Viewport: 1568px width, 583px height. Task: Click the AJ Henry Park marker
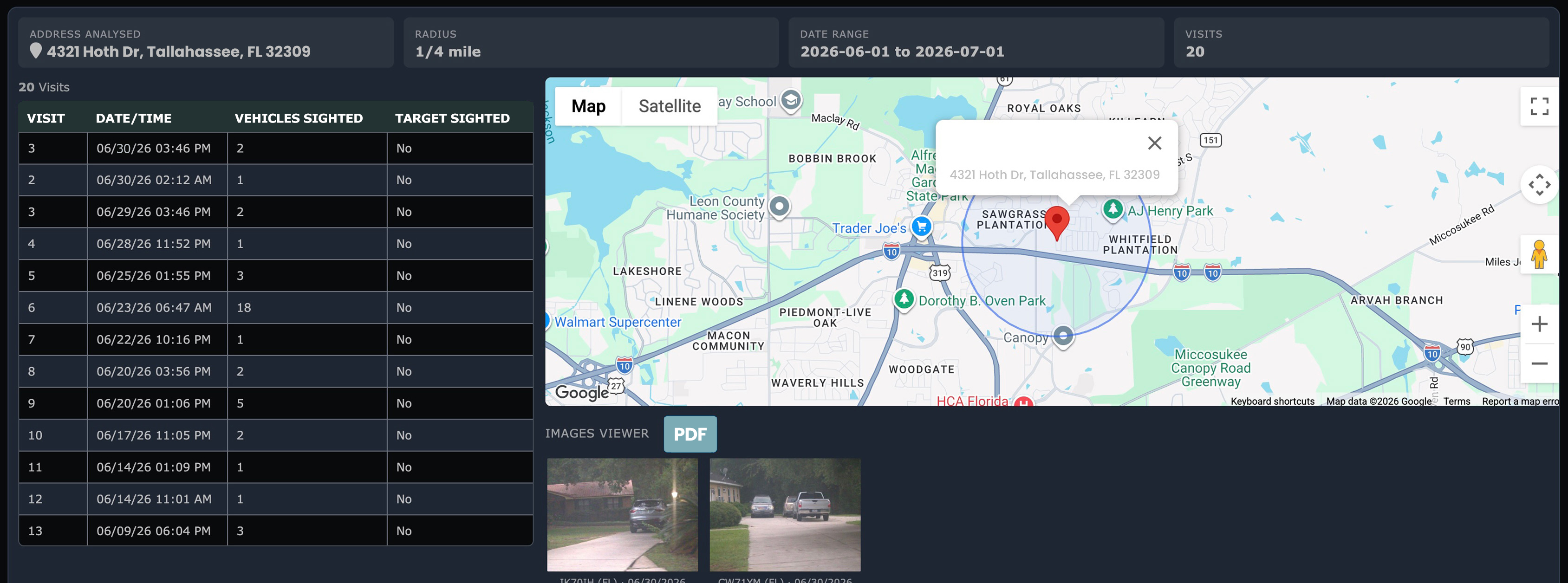tap(1113, 210)
